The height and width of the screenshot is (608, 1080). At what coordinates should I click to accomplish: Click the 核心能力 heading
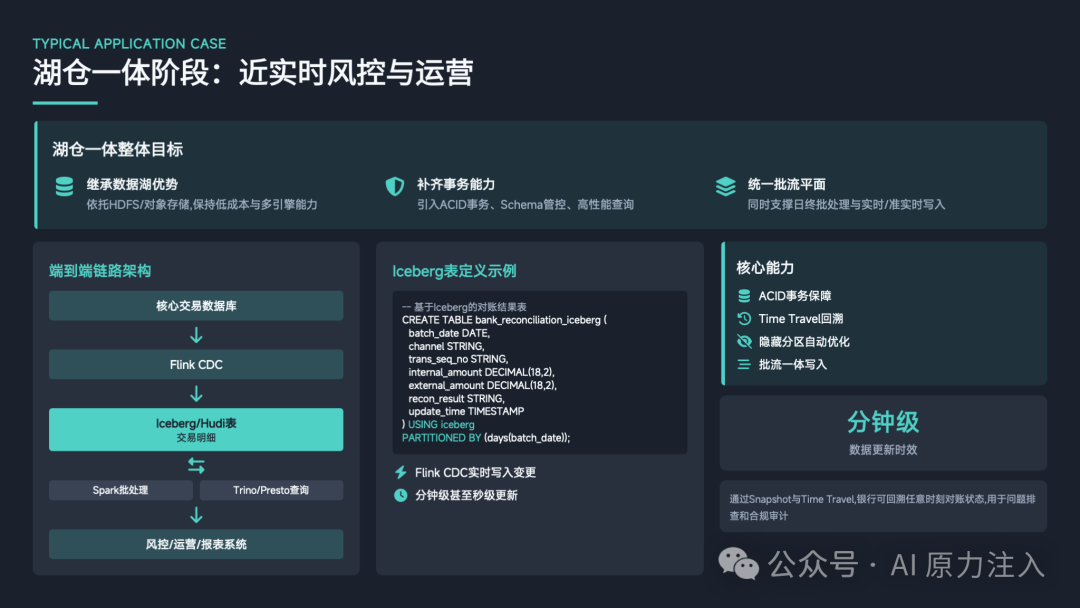[x=765, y=268]
